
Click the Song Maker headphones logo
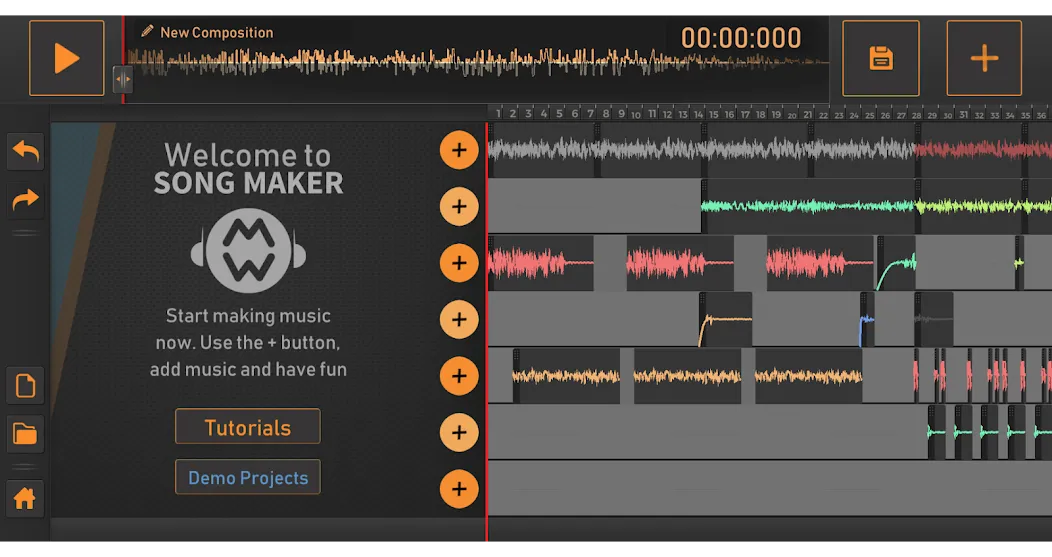click(x=248, y=250)
